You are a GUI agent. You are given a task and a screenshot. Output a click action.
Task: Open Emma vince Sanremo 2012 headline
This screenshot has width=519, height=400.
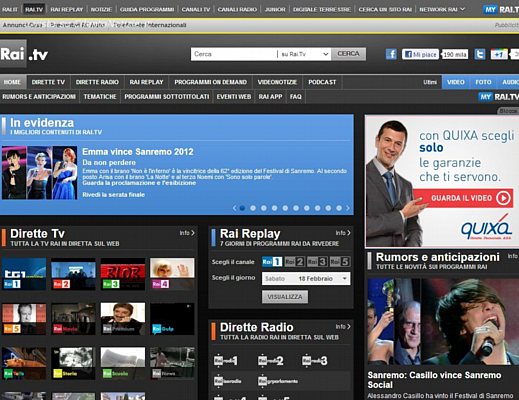point(138,152)
